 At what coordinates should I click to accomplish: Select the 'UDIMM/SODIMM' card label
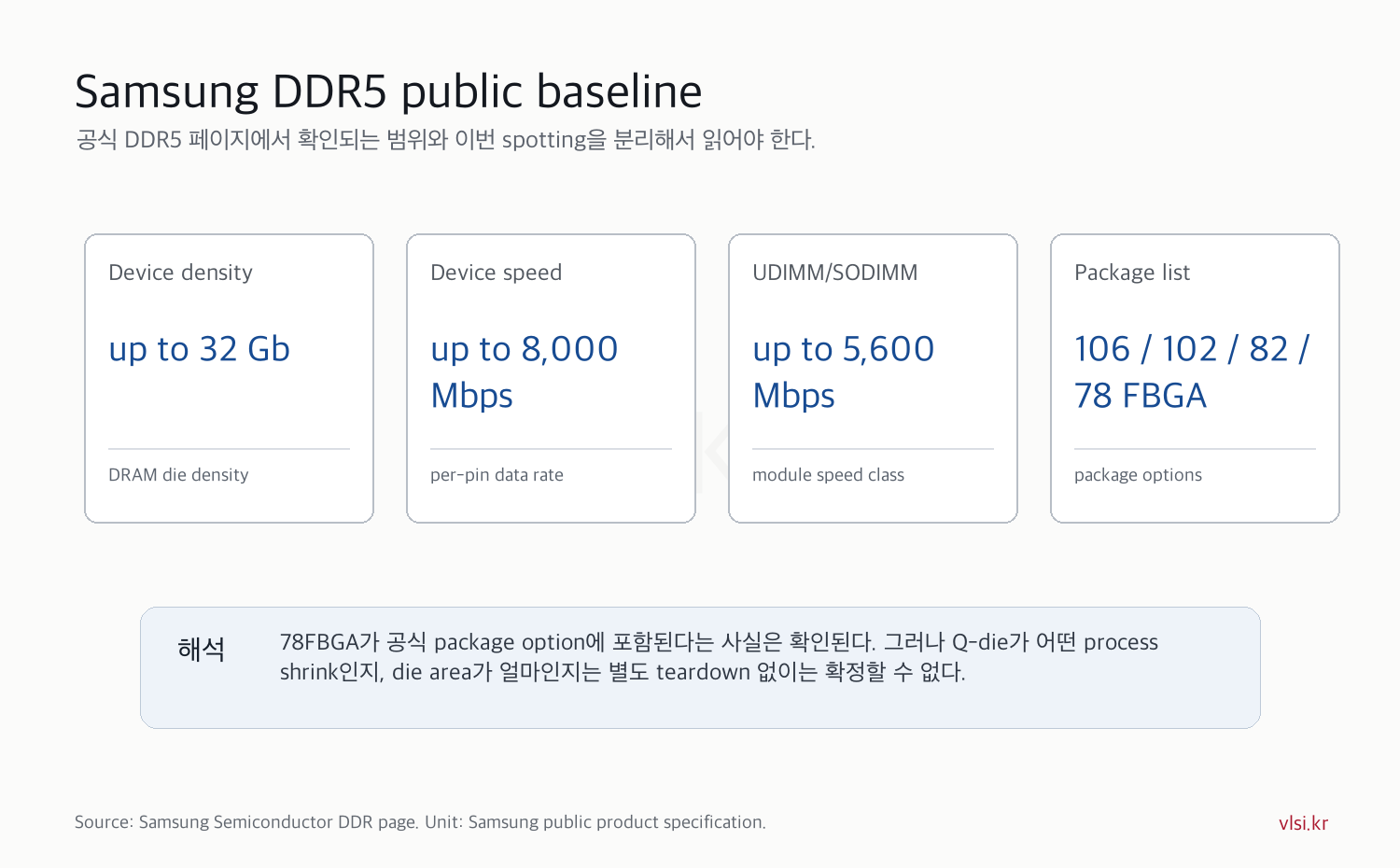coord(834,273)
